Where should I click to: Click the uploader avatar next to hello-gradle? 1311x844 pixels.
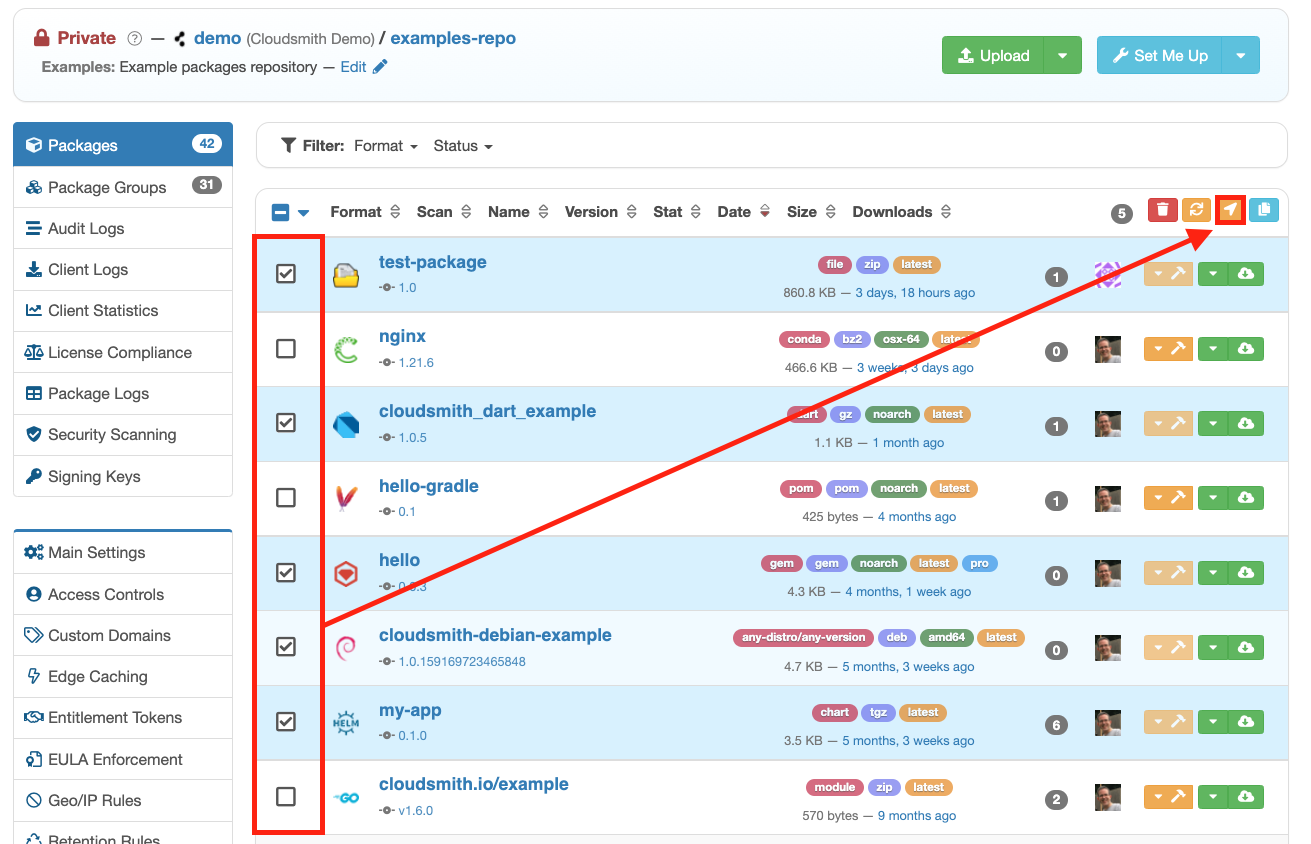[x=1107, y=497]
